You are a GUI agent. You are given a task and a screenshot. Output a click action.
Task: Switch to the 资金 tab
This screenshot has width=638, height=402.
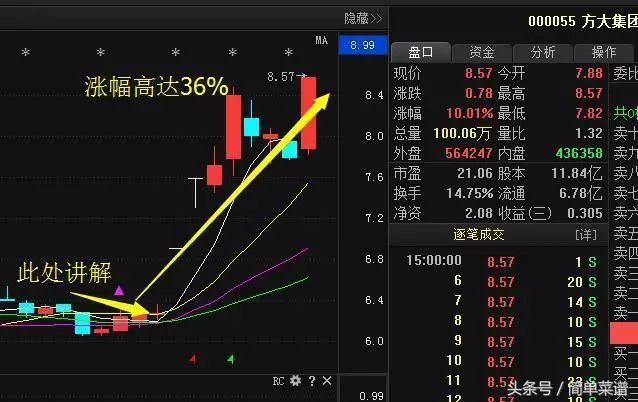coord(481,52)
